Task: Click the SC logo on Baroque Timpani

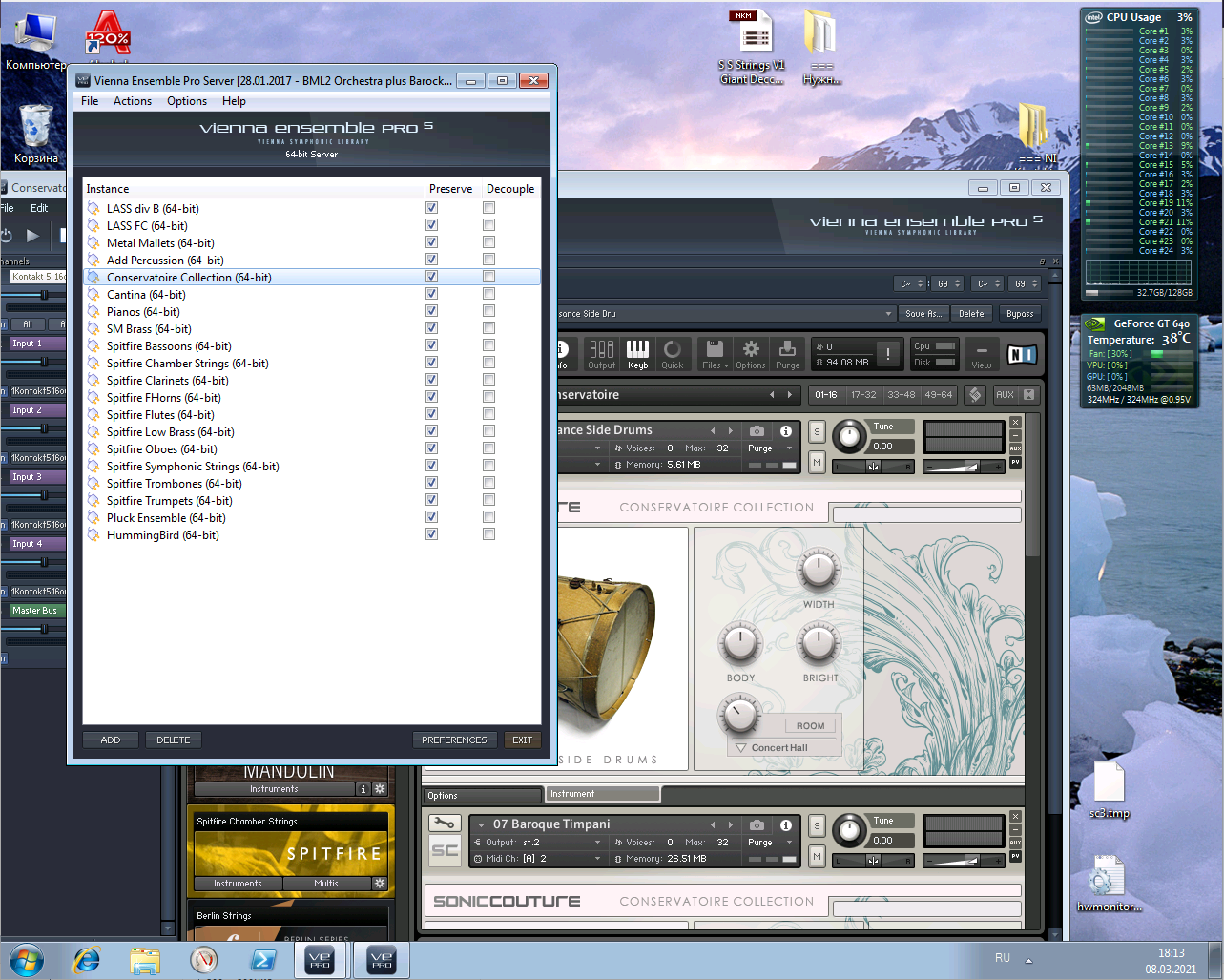Action: point(445,850)
